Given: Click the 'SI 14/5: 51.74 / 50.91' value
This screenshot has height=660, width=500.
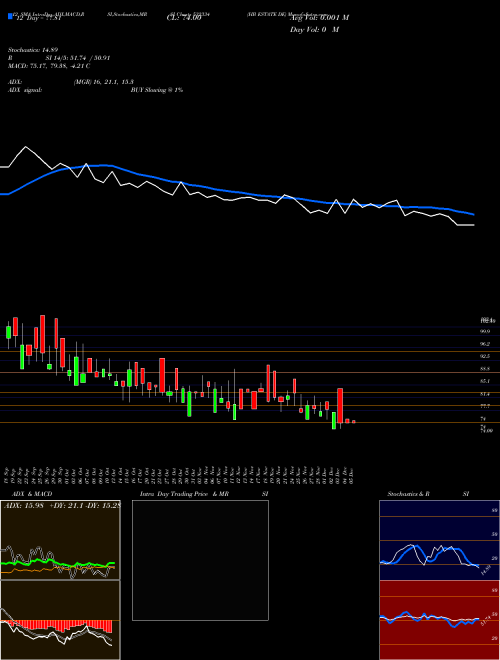Looking at the screenshot, I should click(78, 58).
